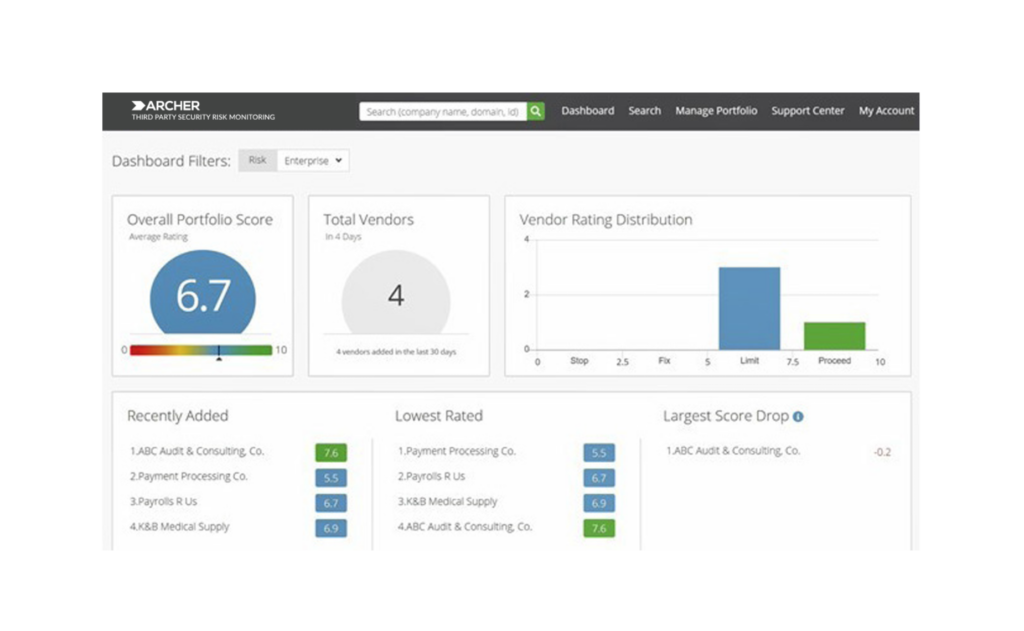
Task: Click the green search magnifier button
Action: pyautogui.click(x=536, y=111)
